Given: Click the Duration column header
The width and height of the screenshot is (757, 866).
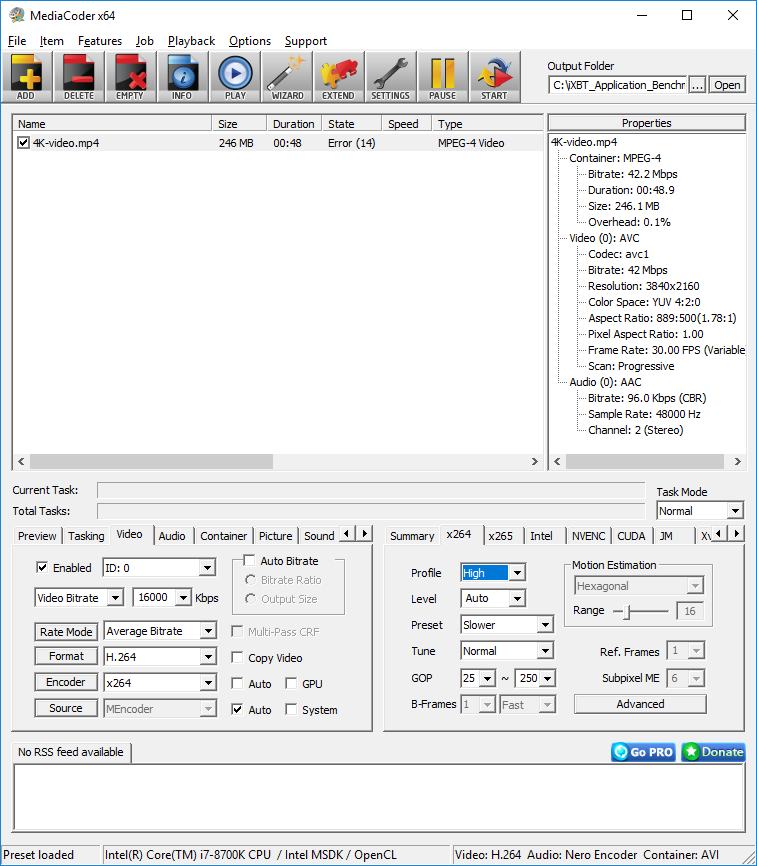Looking at the screenshot, I should [x=294, y=124].
